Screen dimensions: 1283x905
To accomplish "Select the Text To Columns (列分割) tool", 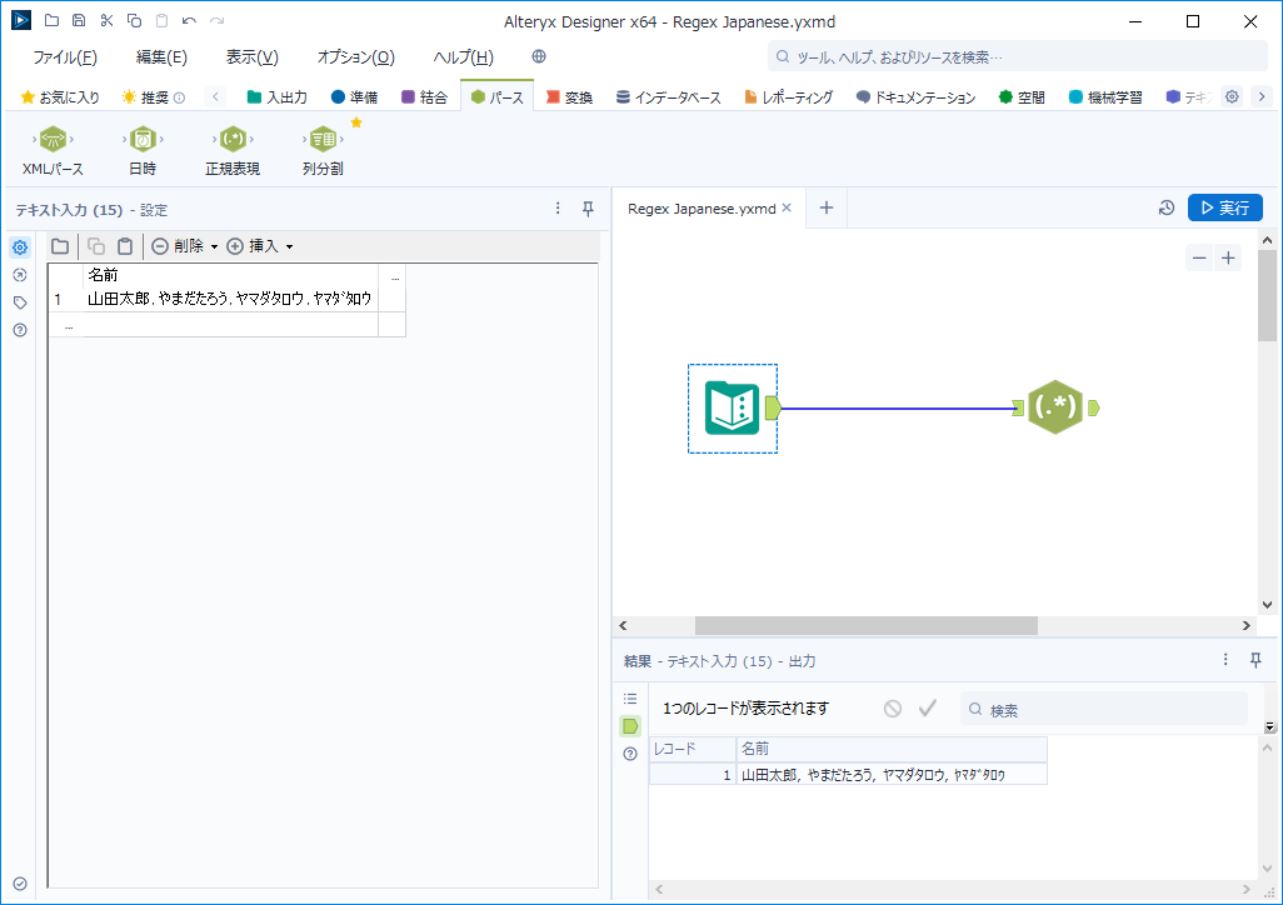I will click(x=322, y=139).
